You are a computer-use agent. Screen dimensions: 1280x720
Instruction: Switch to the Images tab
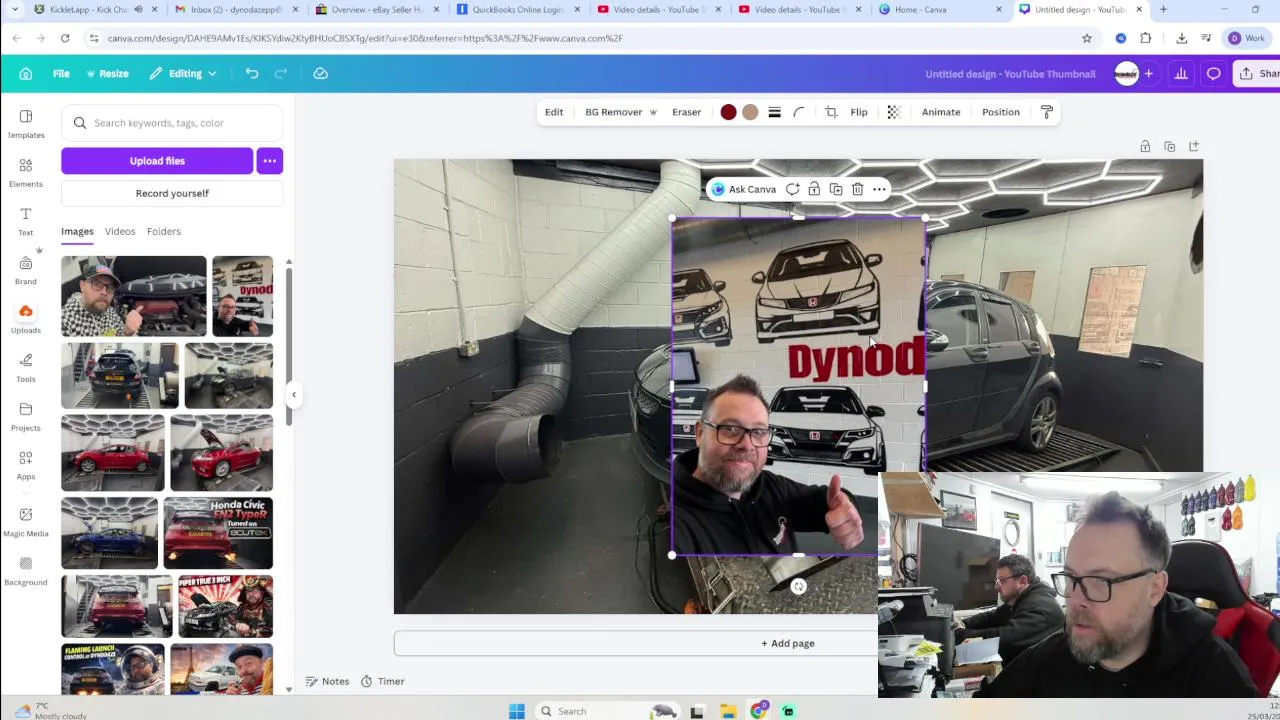tap(77, 231)
